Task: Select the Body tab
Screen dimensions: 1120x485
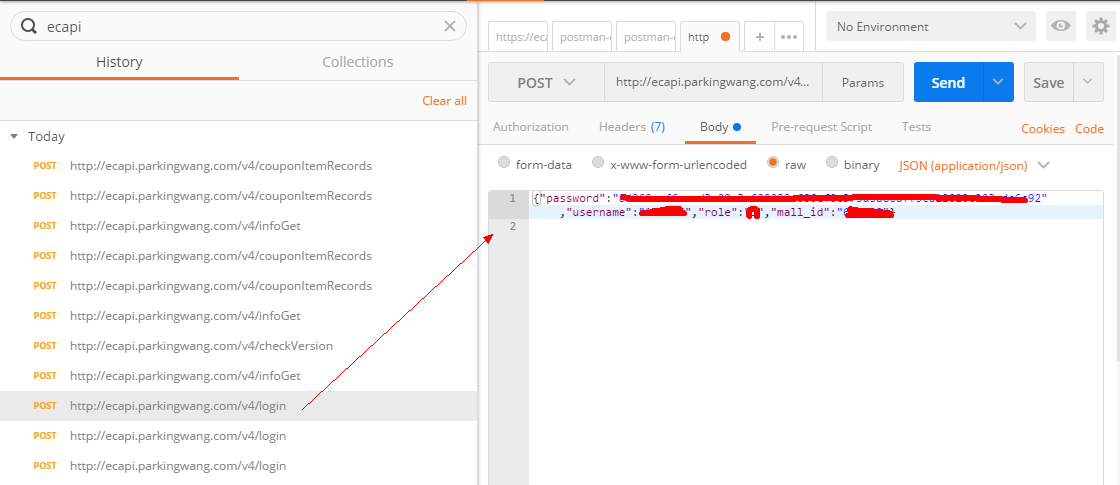Action: 720,127
